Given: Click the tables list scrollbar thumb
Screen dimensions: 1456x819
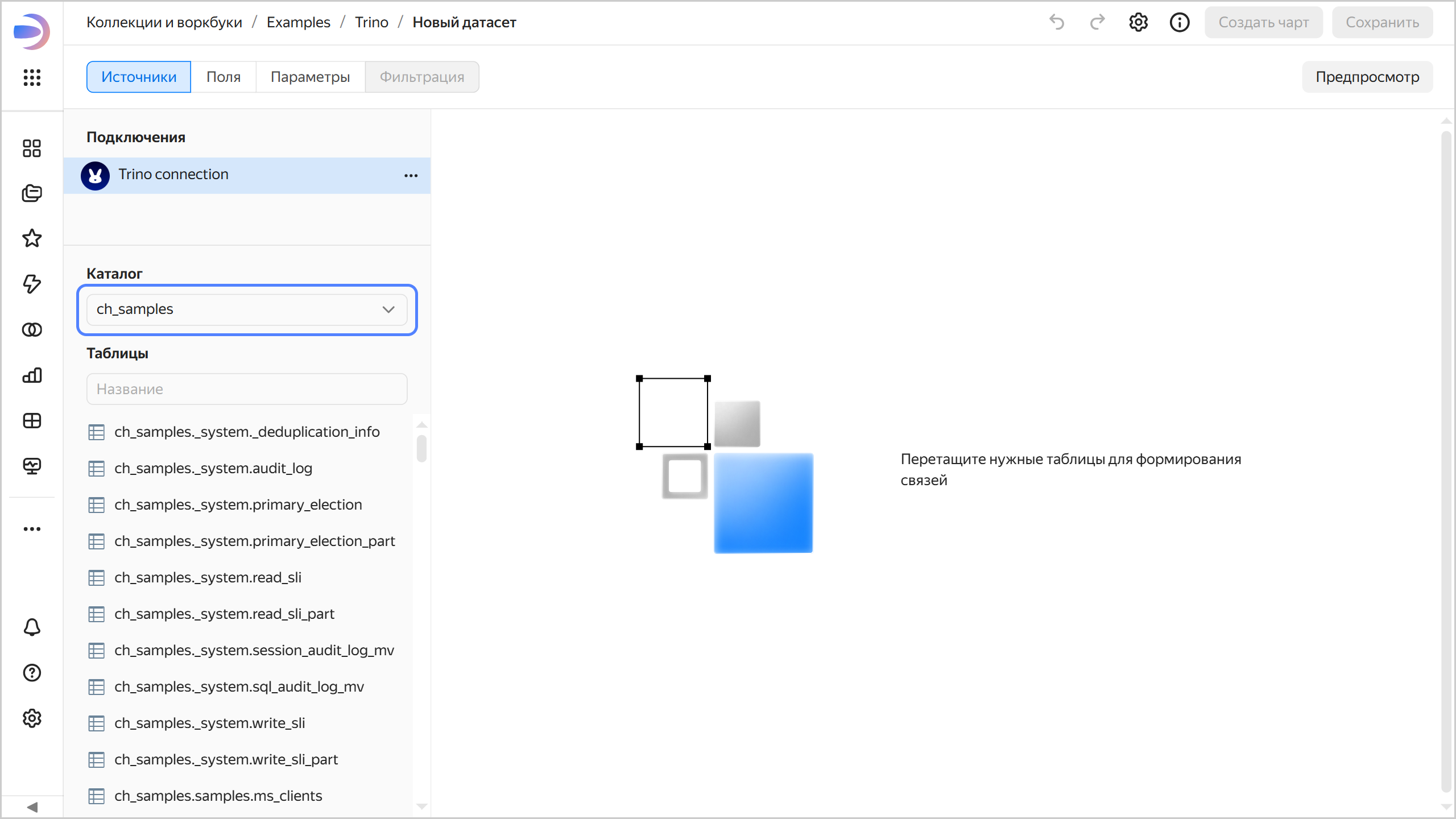Looking at the screenshot, I should coord(421,449).
